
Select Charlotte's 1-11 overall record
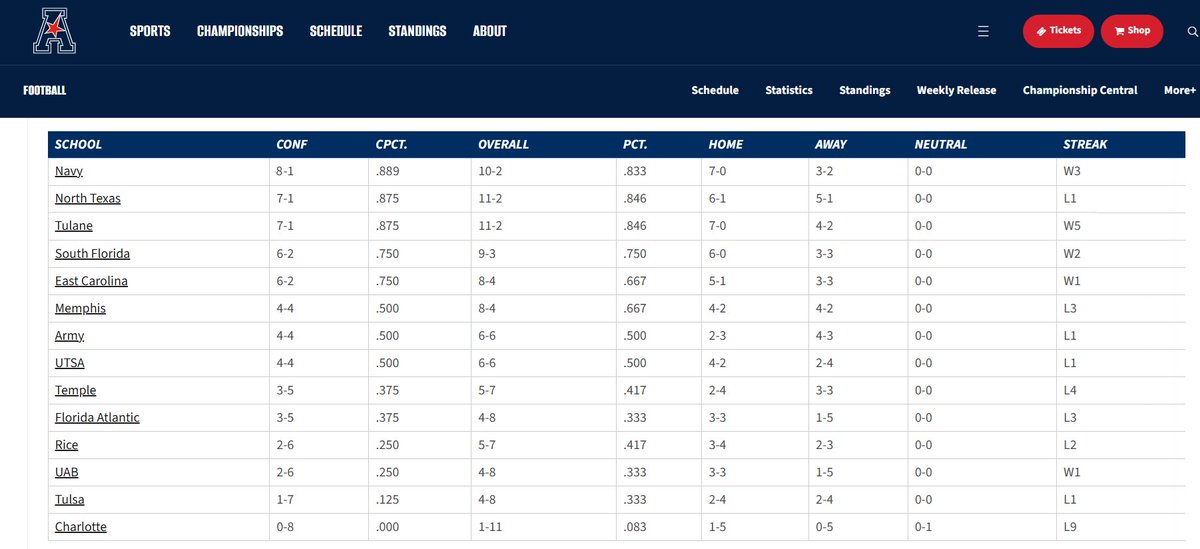tap(490, 527)
